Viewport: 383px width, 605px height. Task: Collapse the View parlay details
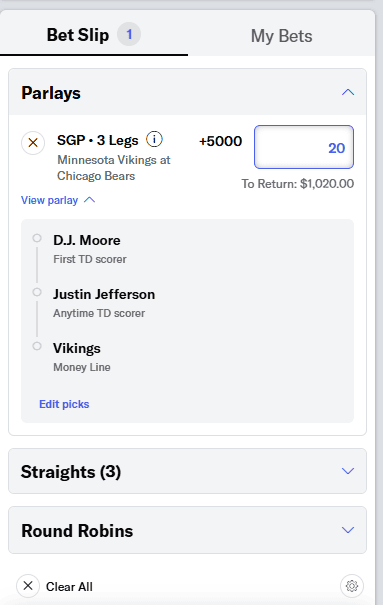click(x=58, y=200)
